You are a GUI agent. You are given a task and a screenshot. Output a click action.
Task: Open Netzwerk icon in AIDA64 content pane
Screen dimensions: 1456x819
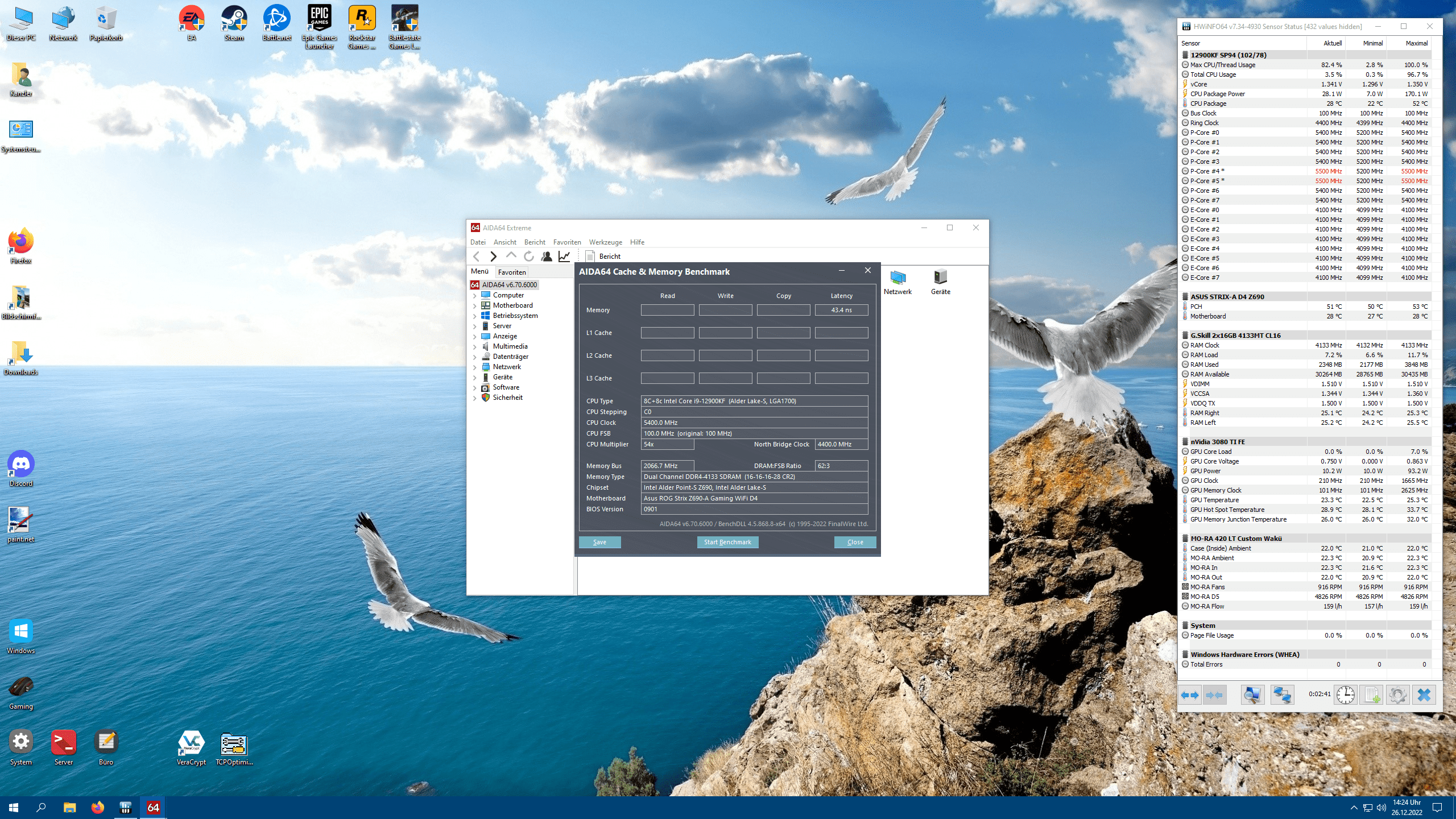pos(897,282)
